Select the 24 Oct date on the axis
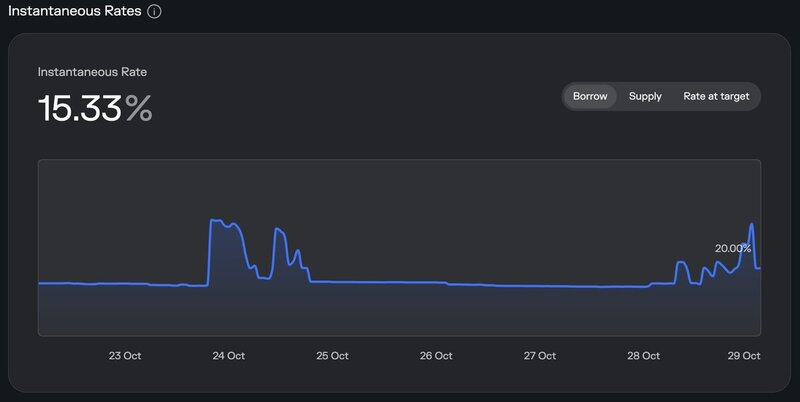This screenshot has width=800, height=402. [229, 355]
